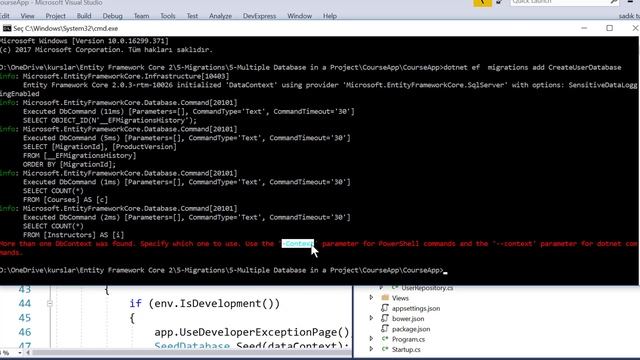The image size is (640, 360).
Task: Minimize the cmd.exe console window
Action: pos(584,28)
